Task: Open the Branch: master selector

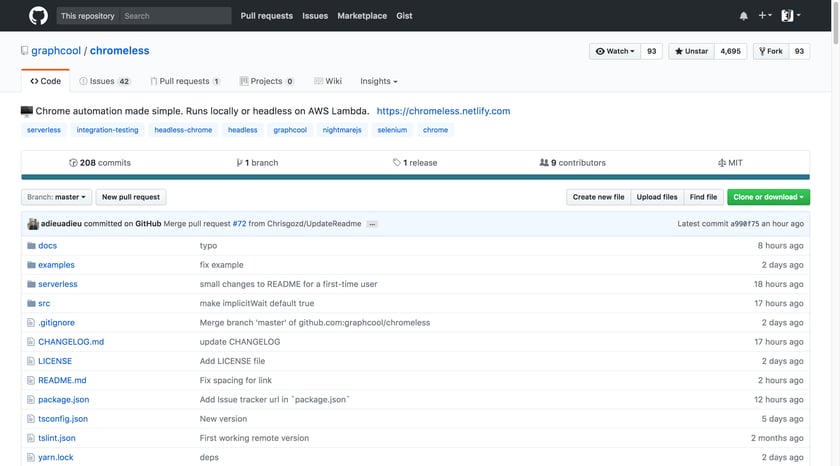Action: [56, 197]
